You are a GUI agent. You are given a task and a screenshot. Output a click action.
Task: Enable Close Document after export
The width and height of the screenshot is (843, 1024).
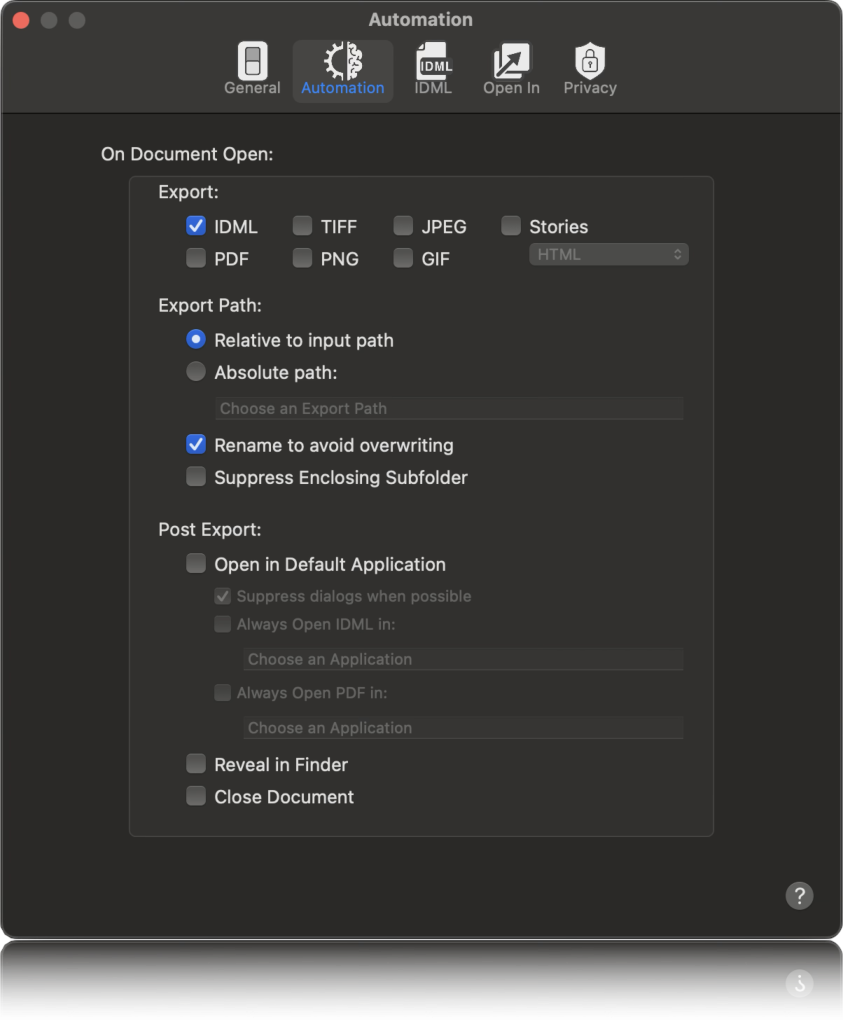pyautogui.click(x=196, y=796)
